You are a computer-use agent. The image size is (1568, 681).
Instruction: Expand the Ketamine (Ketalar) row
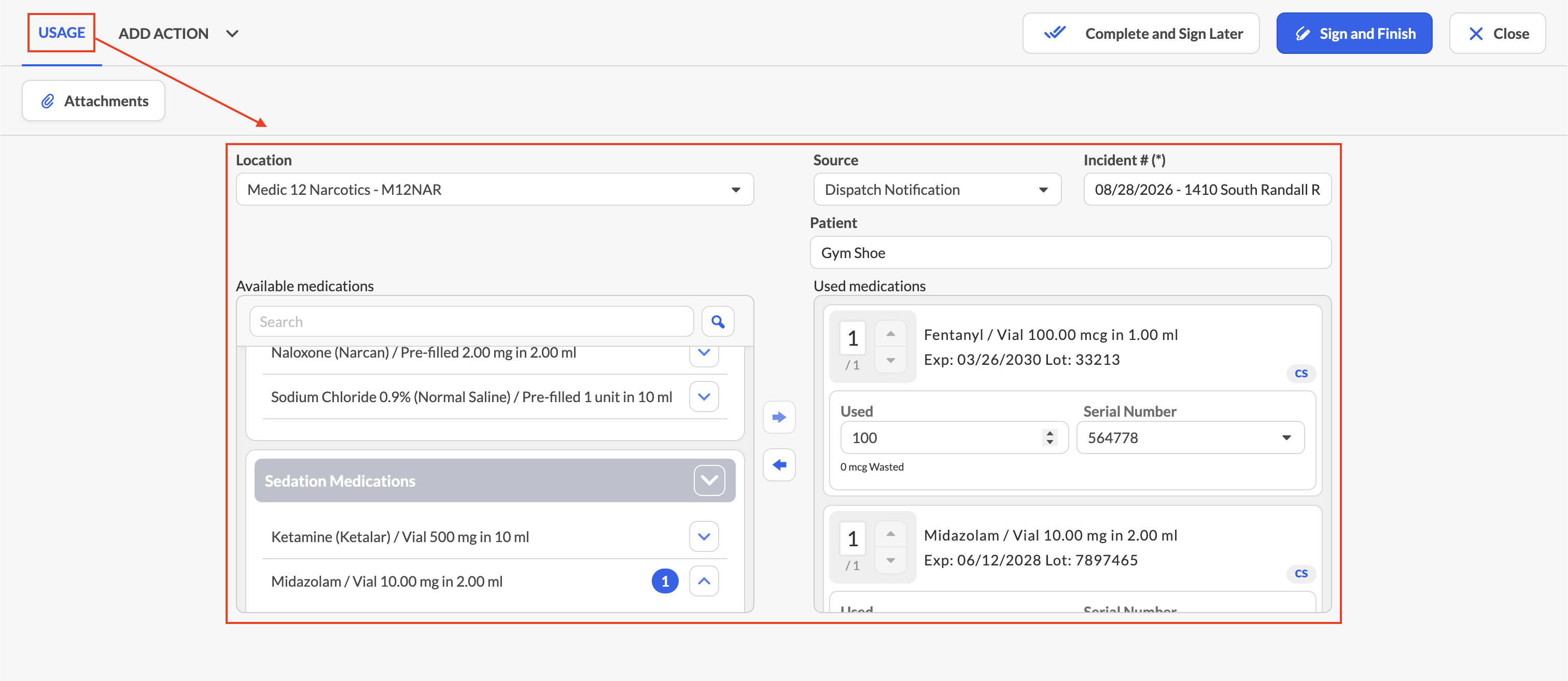click(x=704, y=536)
